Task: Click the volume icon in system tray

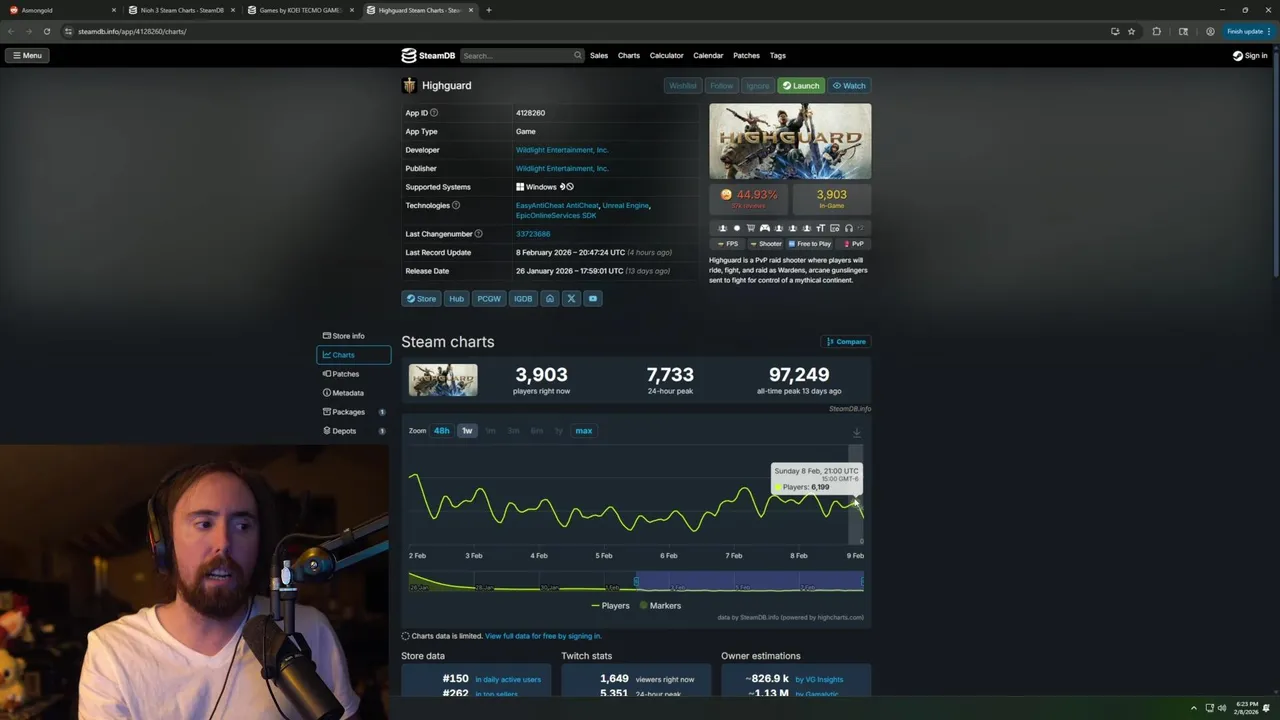Action: coord(1221,708)
